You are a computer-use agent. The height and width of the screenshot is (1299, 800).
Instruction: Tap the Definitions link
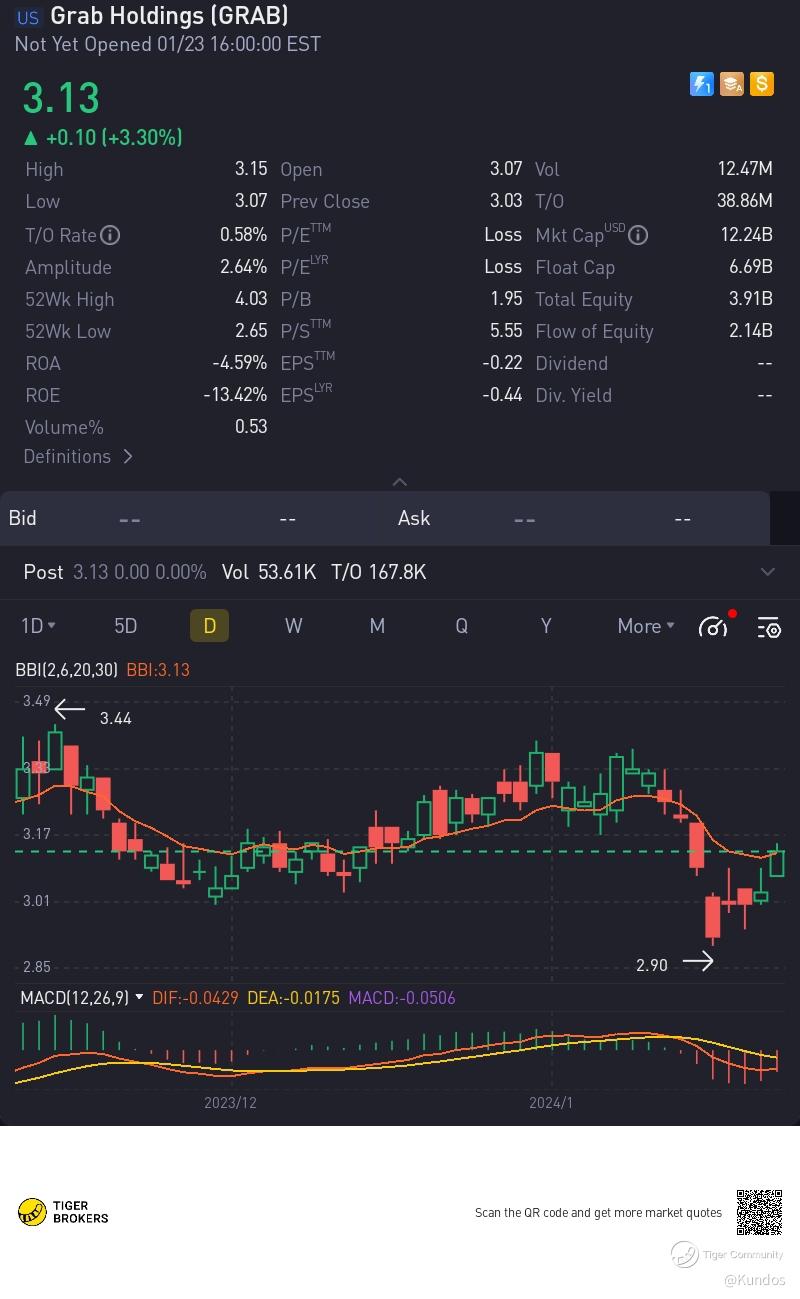click(x=67, y=456)
